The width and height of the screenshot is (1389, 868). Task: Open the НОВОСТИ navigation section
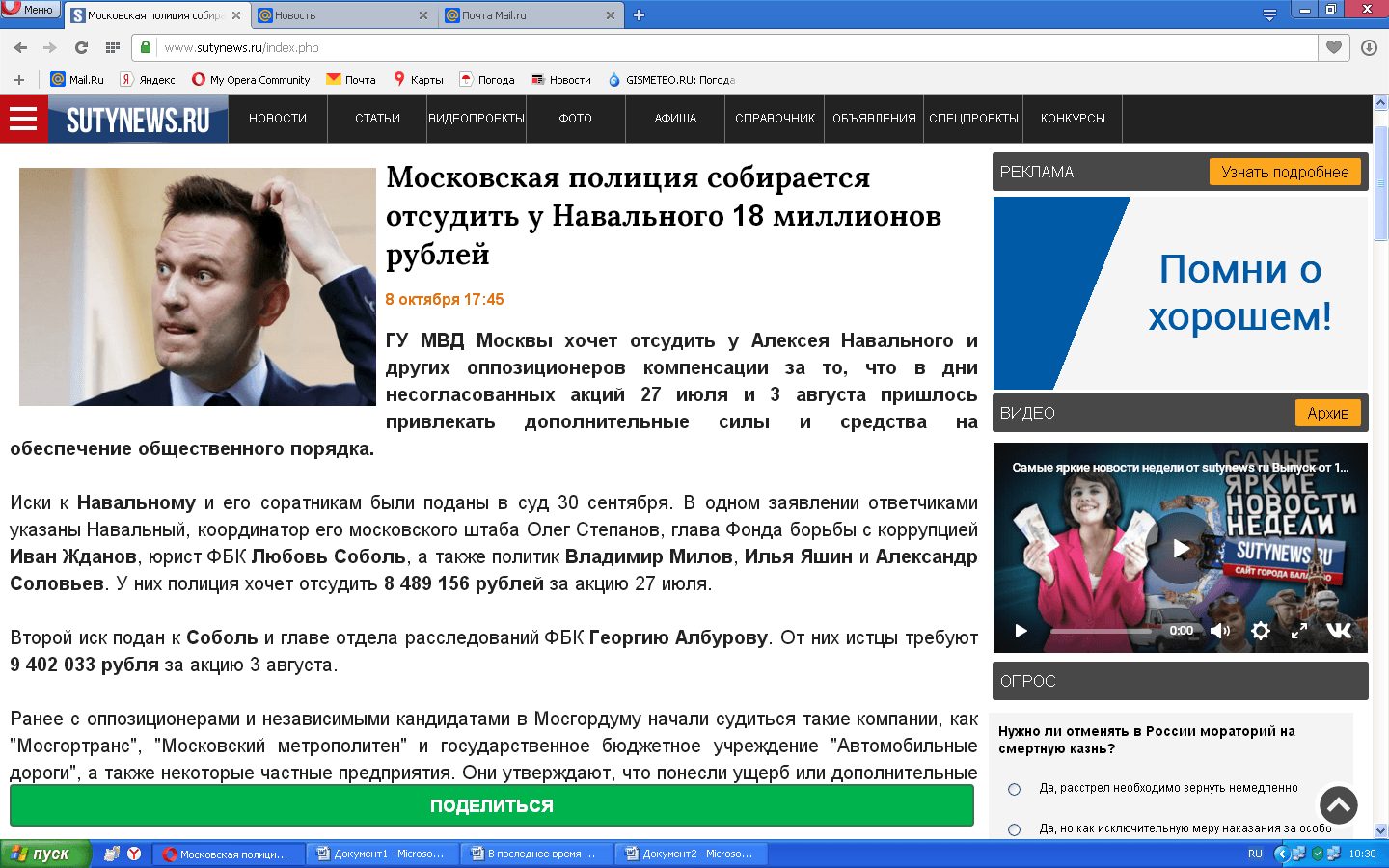pyautogui.click(x=278, y=119)
